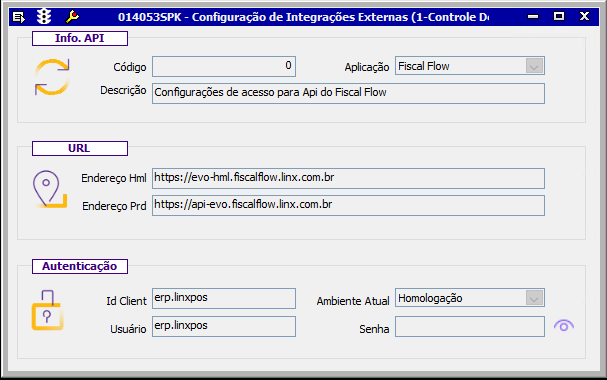Click the padlock icon in Autenticação section
Image resolution: width=607 pixels, height=380 pixels.
[47, 310]
